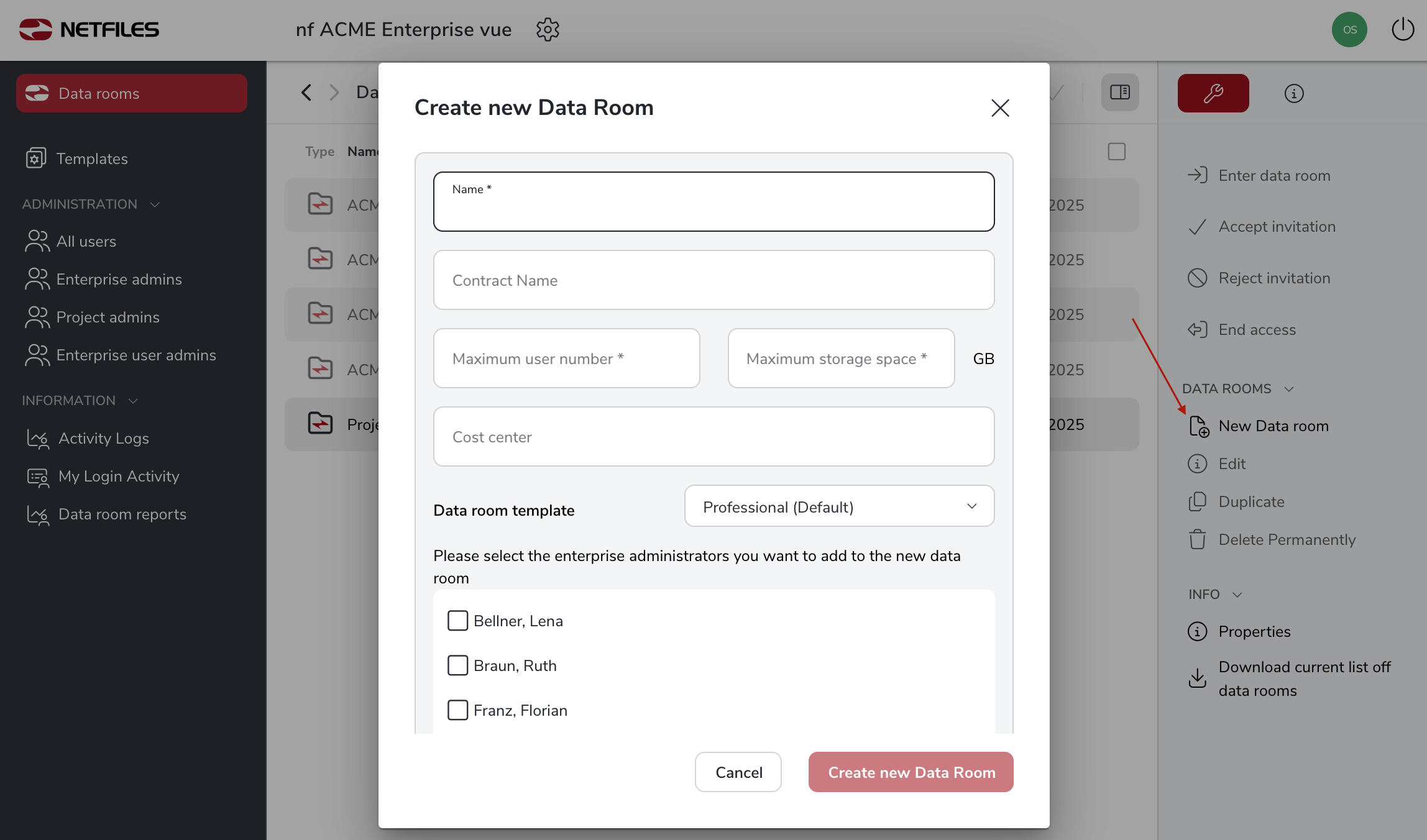This screenshot has height=840, width=1427.
Task: Open Activity Logs in the sidebar
Action: [x=103, y=439]
